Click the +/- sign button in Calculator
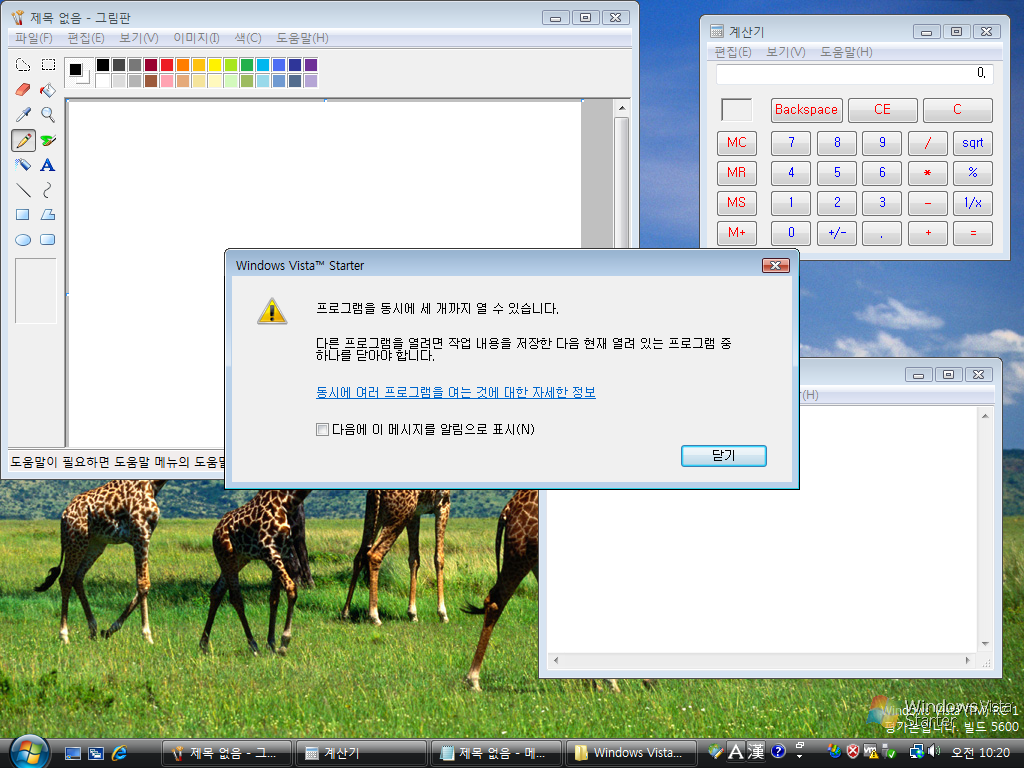 click(x=837, y=232)
